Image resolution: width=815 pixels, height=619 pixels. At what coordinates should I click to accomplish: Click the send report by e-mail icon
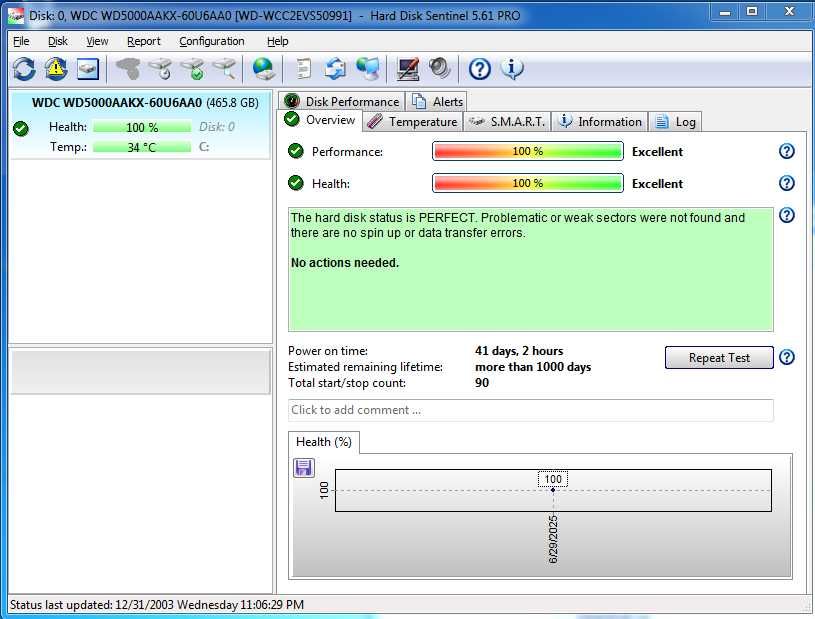point(335,69)
